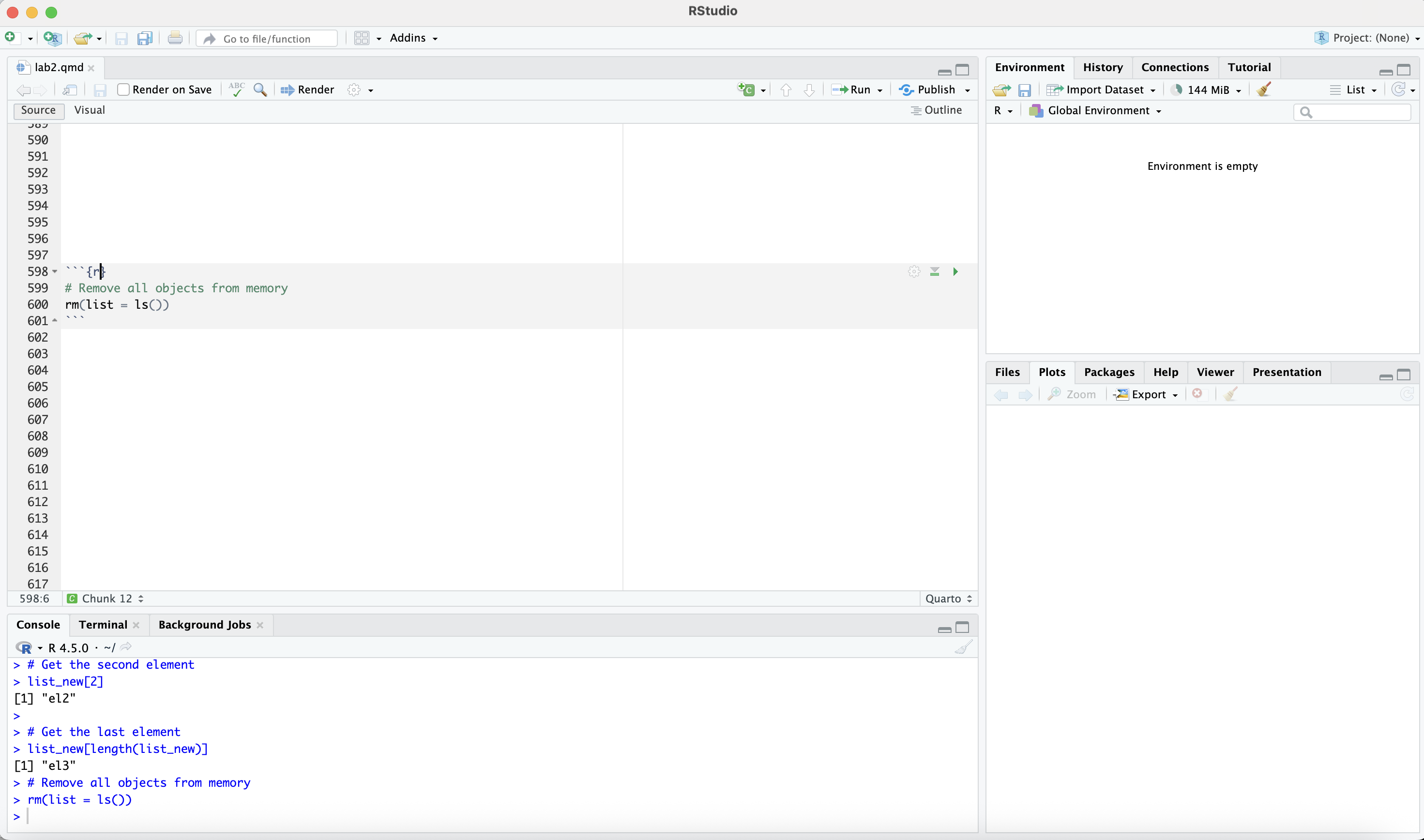Run all chunks above icon
The width and height of the screenshot is (1424, 840).
(934, 272)
